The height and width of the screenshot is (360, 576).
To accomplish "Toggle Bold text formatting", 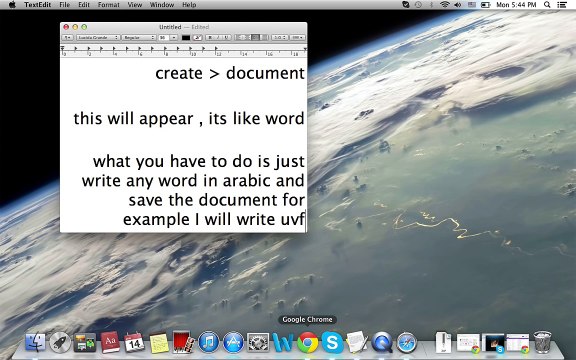I will pyautogui.click(x=210, y=37).
